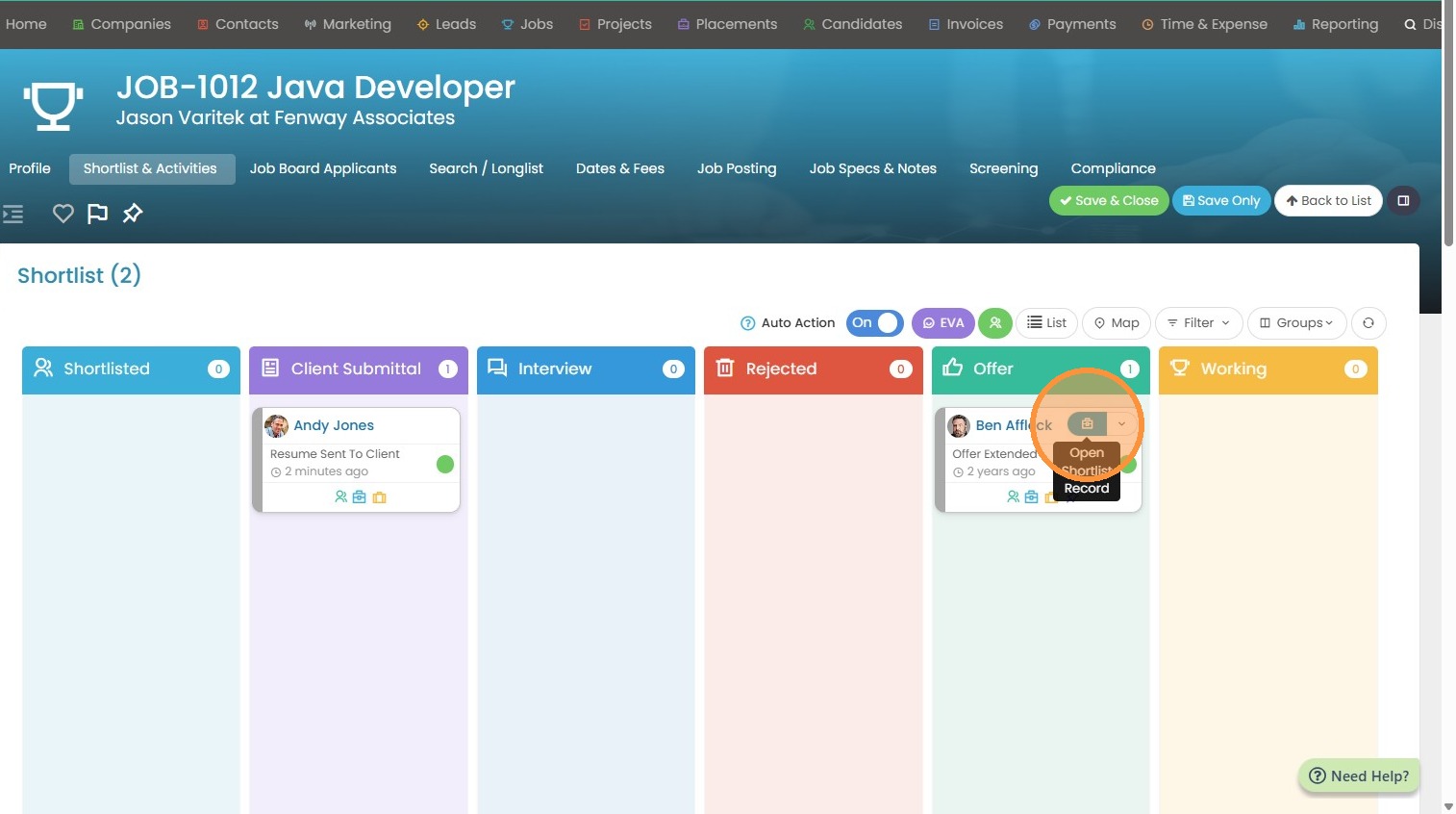
Task: Turn off the Auto Action switch
Action: tap(875, 323)
